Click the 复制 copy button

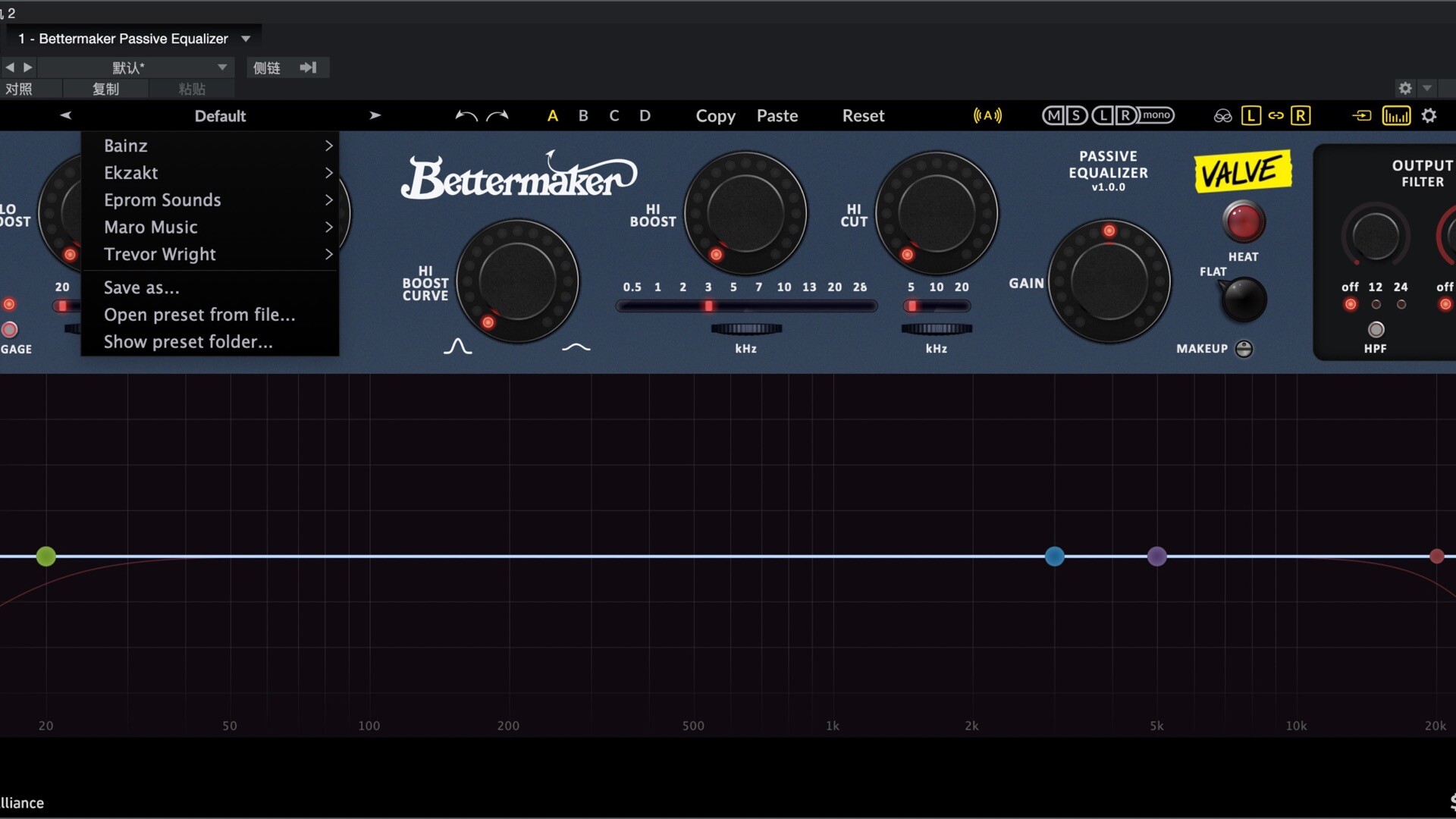[x=105, y=89]
